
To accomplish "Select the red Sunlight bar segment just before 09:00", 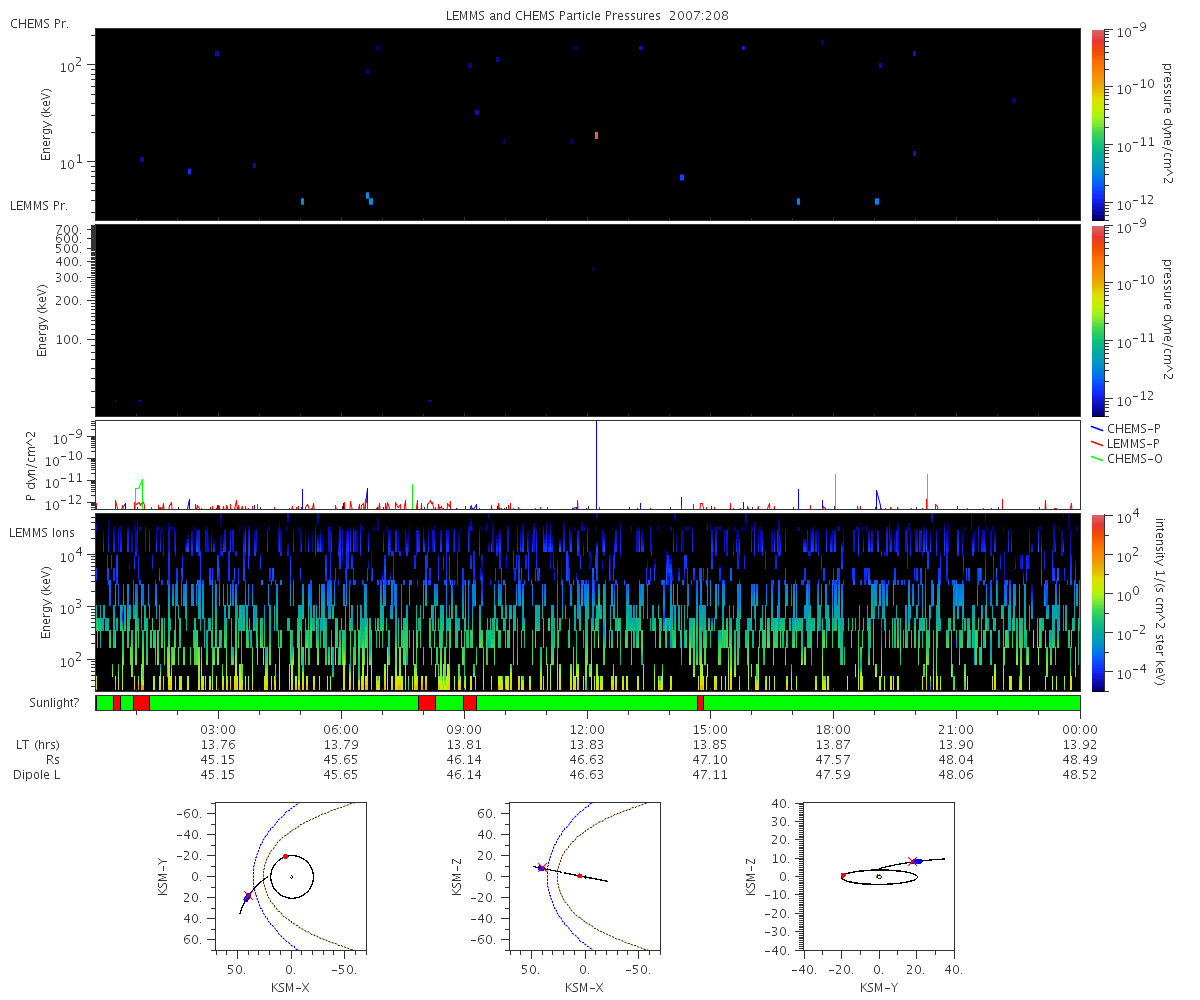I will (427, 703).
